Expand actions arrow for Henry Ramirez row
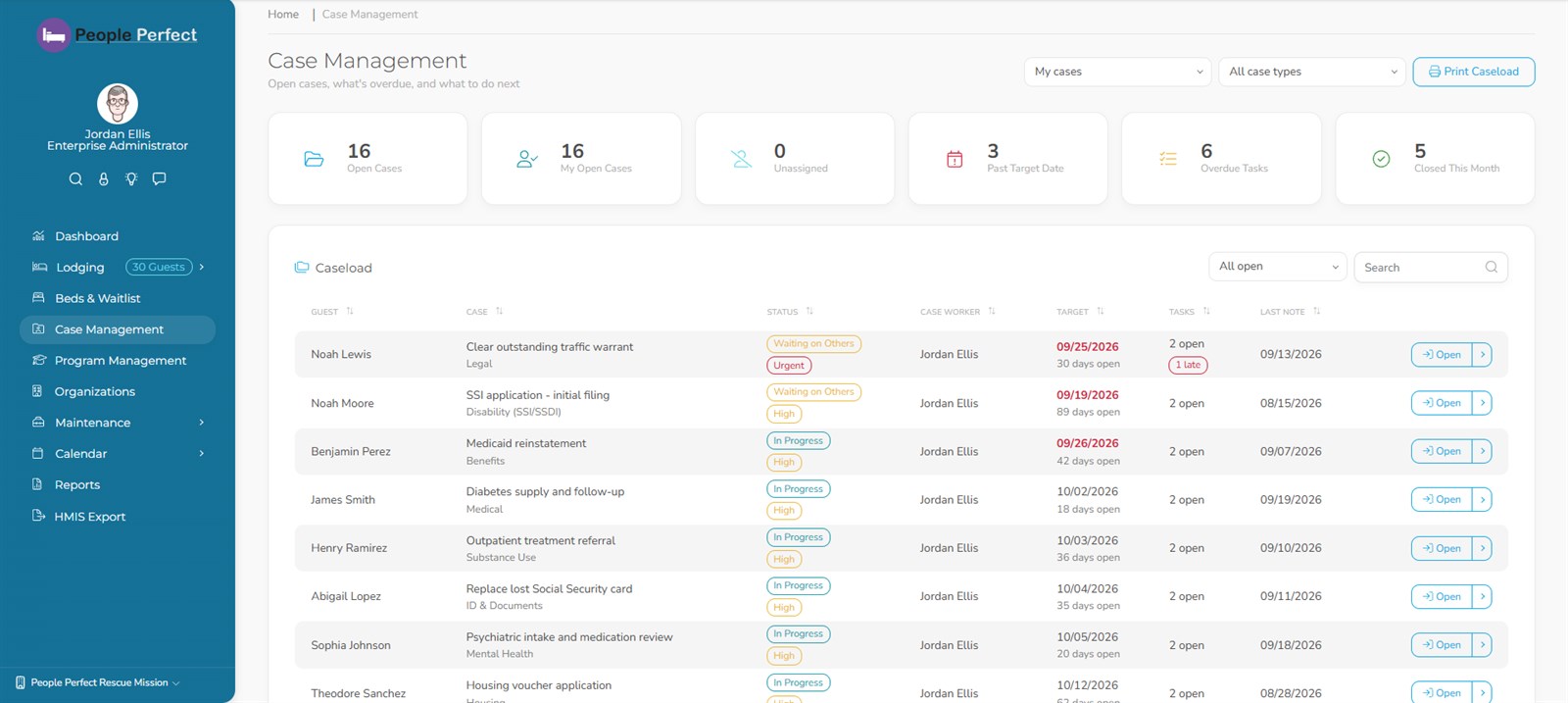Screen dimensions: 1568x703 click(x=1482, y=548)
